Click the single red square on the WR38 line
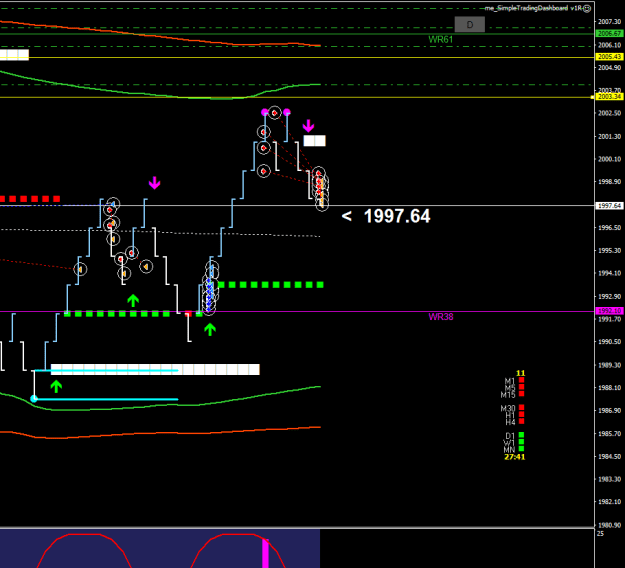Viewport: 625px width, 568px height. [188, 314]
